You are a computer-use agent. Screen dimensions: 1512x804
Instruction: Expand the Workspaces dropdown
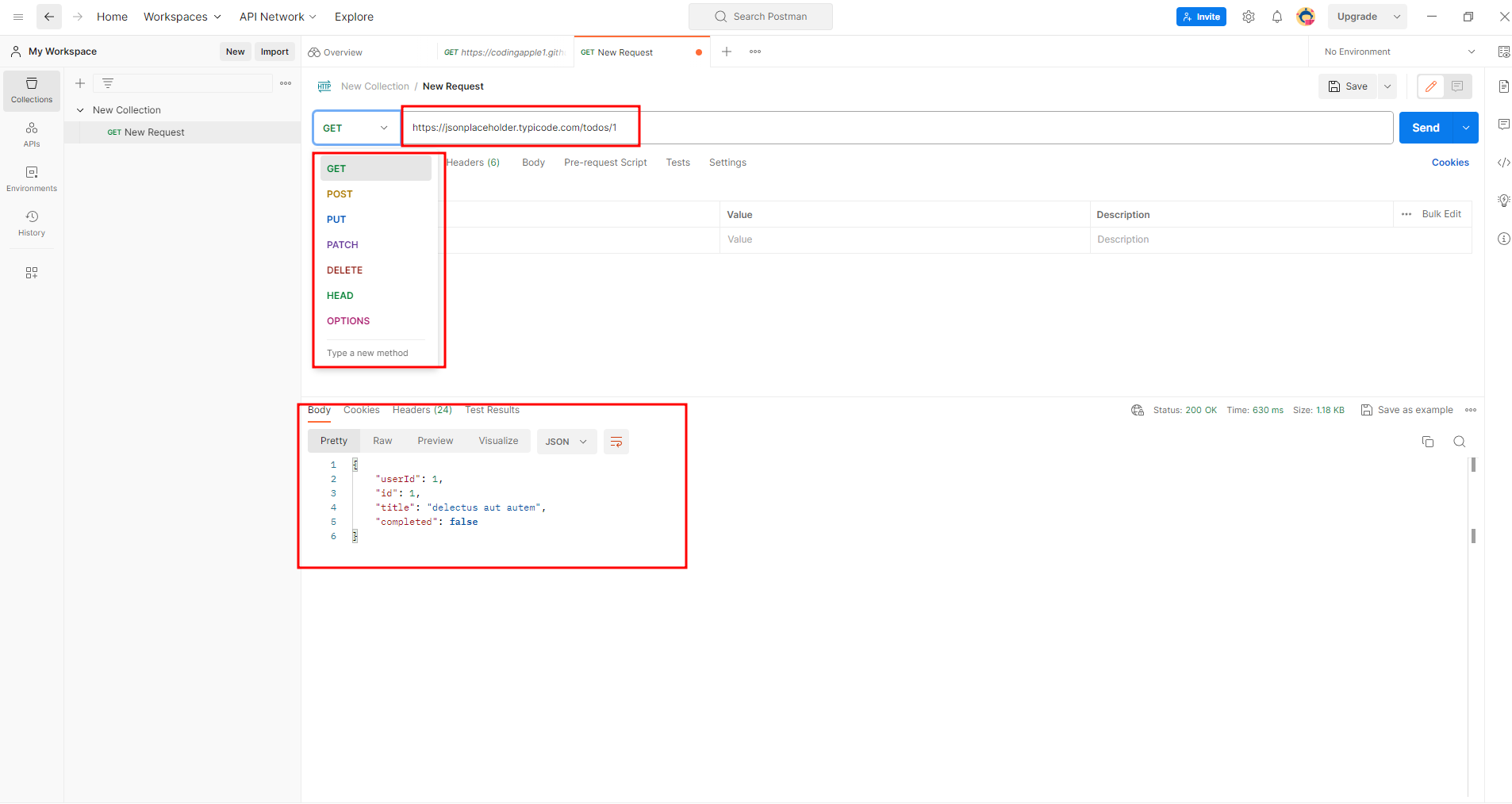182,17
